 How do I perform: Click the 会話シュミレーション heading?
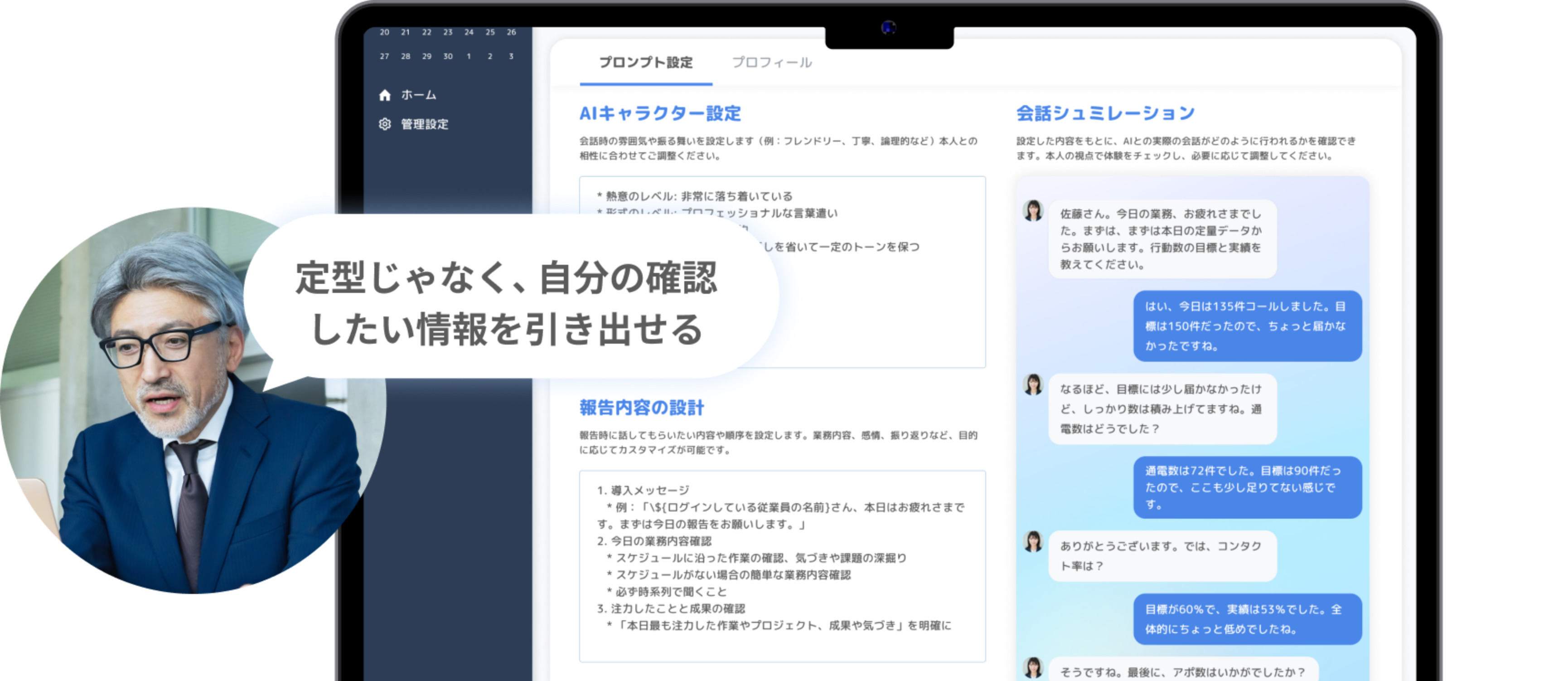coord(1105,113)
